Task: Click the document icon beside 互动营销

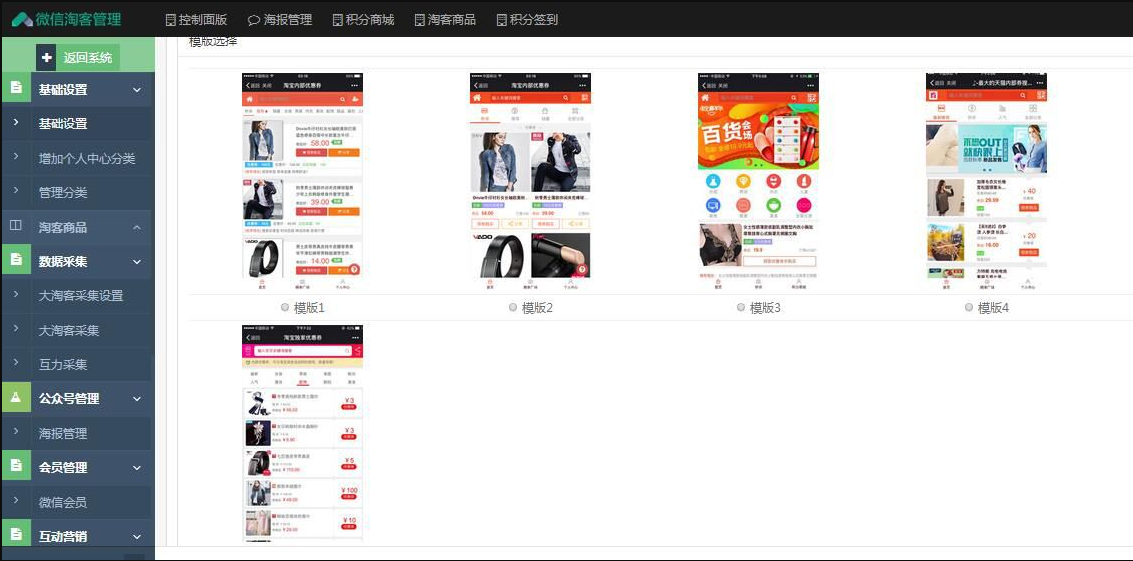Action: coord(15,536)
